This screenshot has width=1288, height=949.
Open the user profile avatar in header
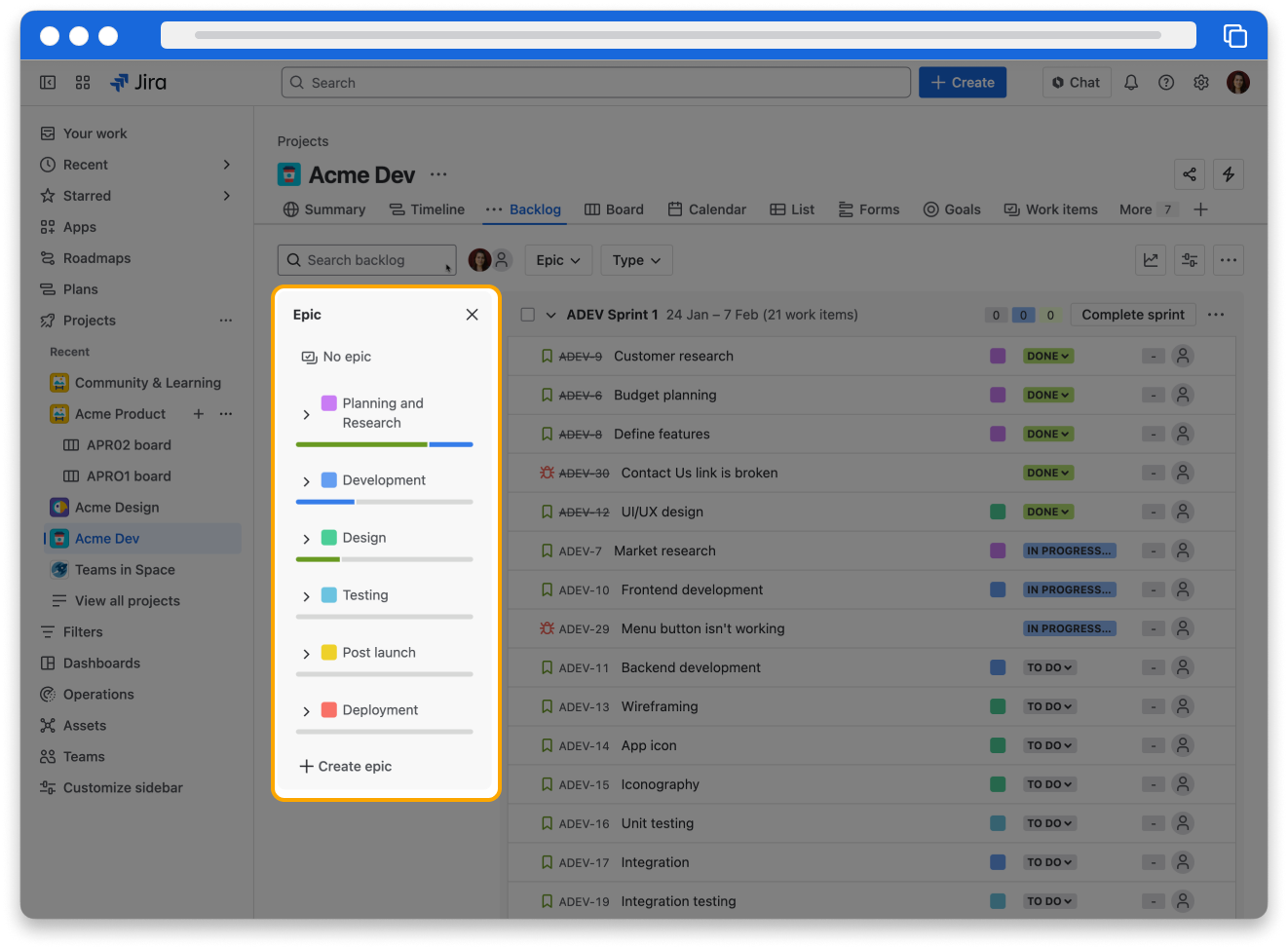tap(1238, 83)
